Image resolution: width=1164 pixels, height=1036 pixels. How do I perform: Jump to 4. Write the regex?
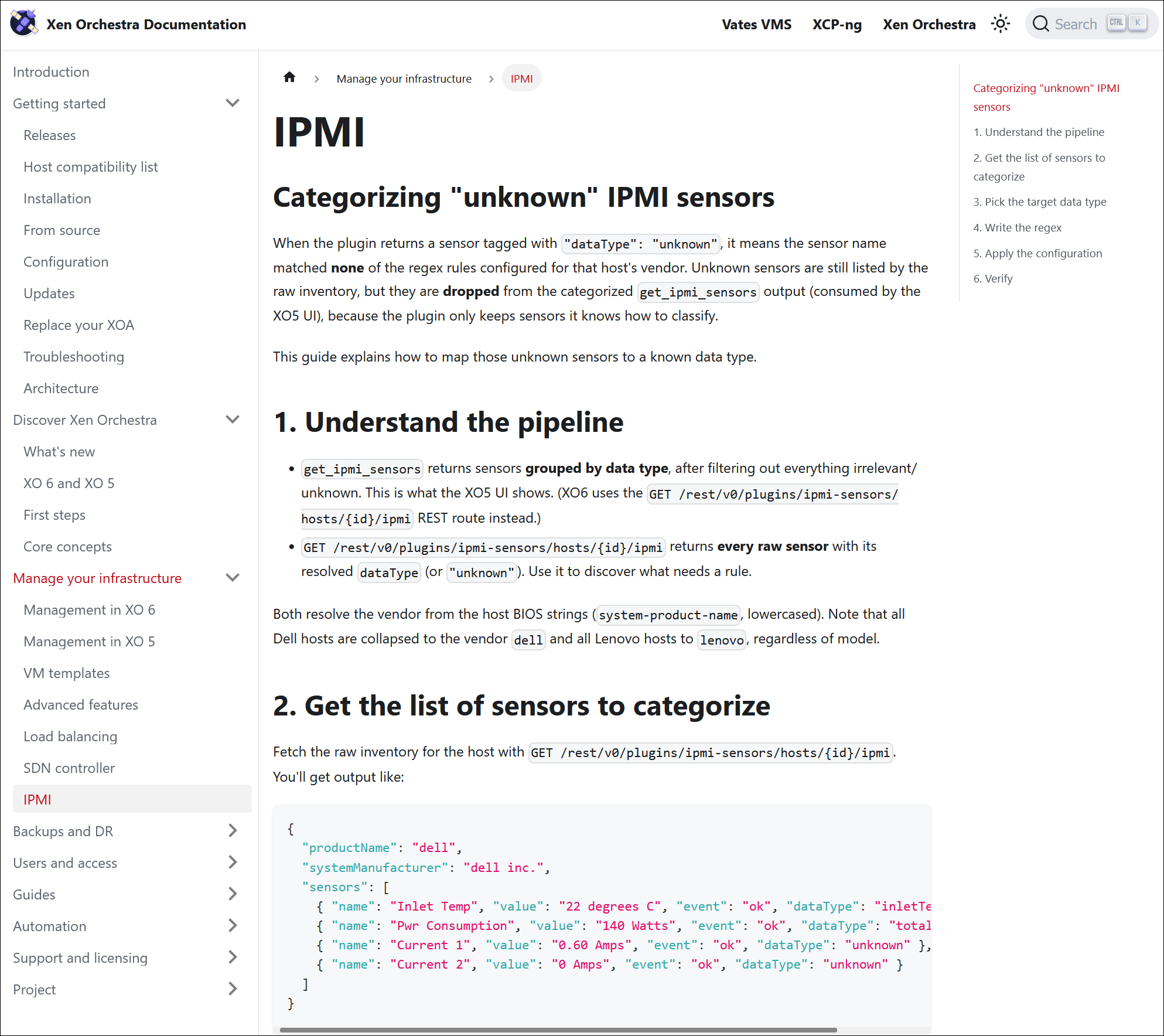pyautogui.click(x=1017, y=228)
